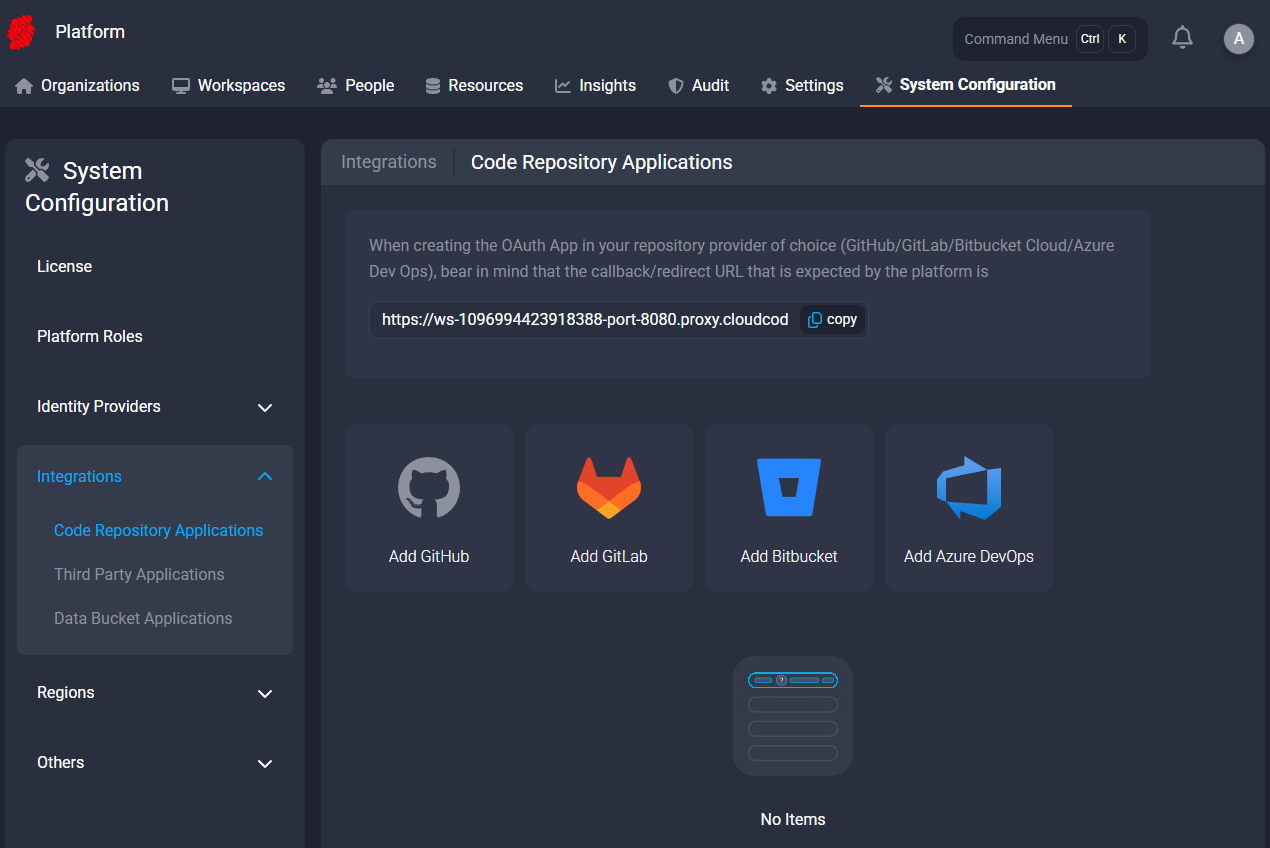Add a GitHub integration
Screen dimensions: 1270x848
pos(429,508)
